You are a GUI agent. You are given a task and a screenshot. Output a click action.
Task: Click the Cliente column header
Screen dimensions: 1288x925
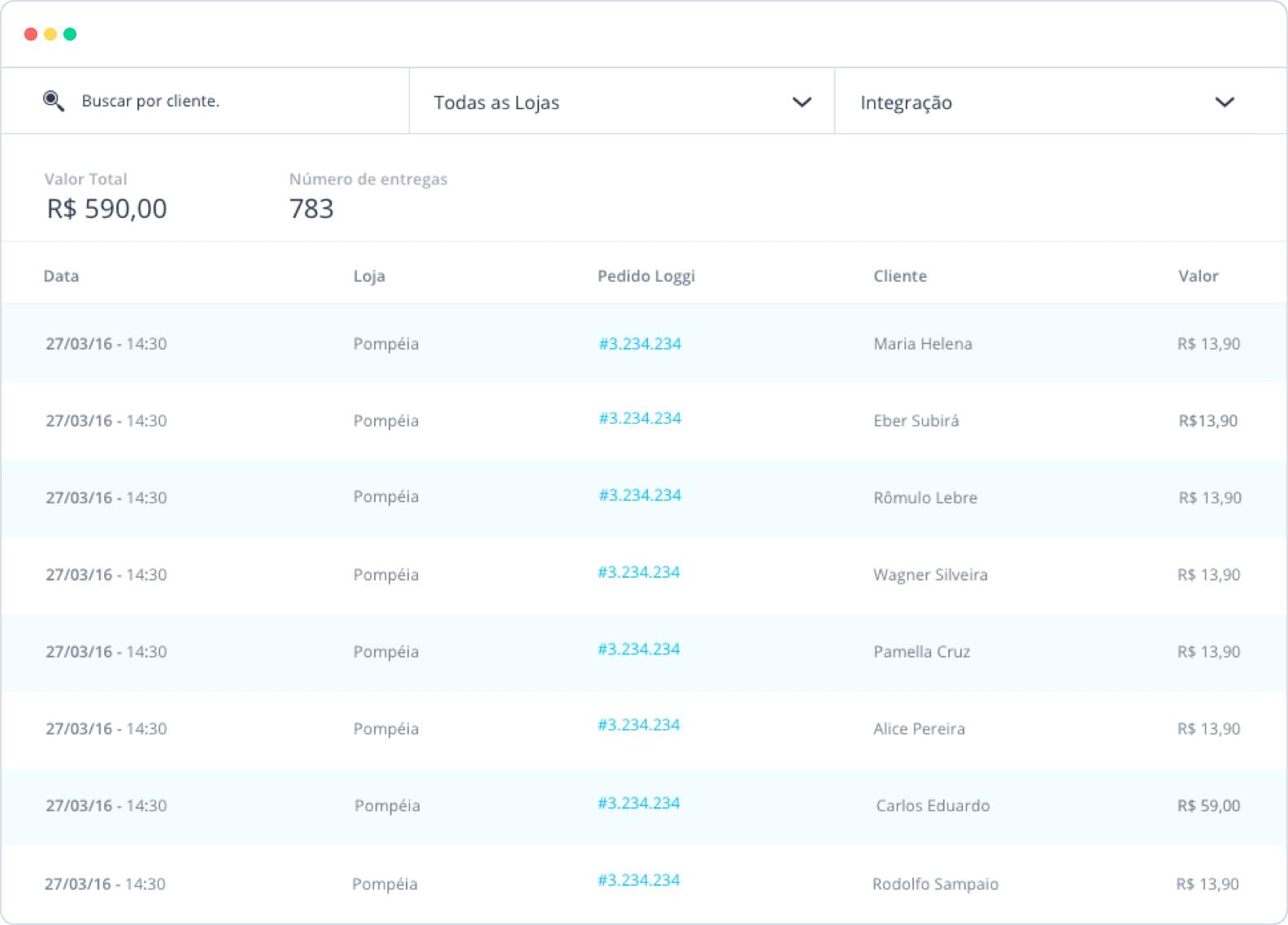900,276
